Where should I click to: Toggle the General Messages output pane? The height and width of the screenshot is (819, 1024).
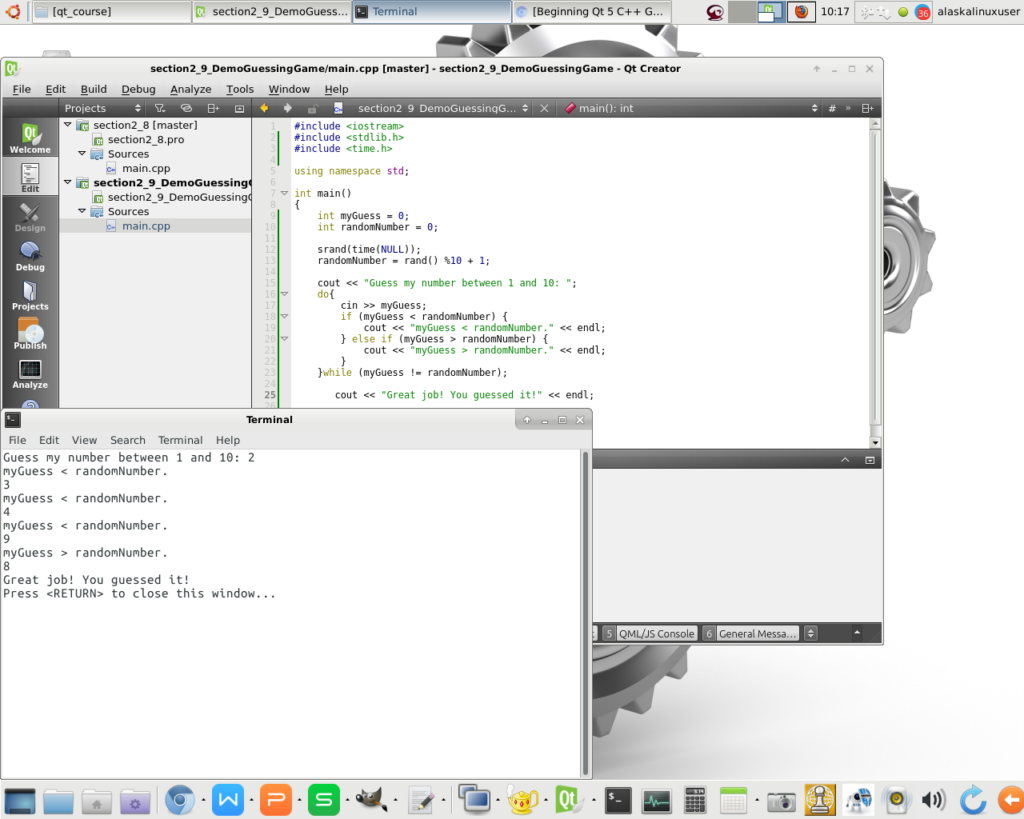pyautogui.click(x=751, y=633)
